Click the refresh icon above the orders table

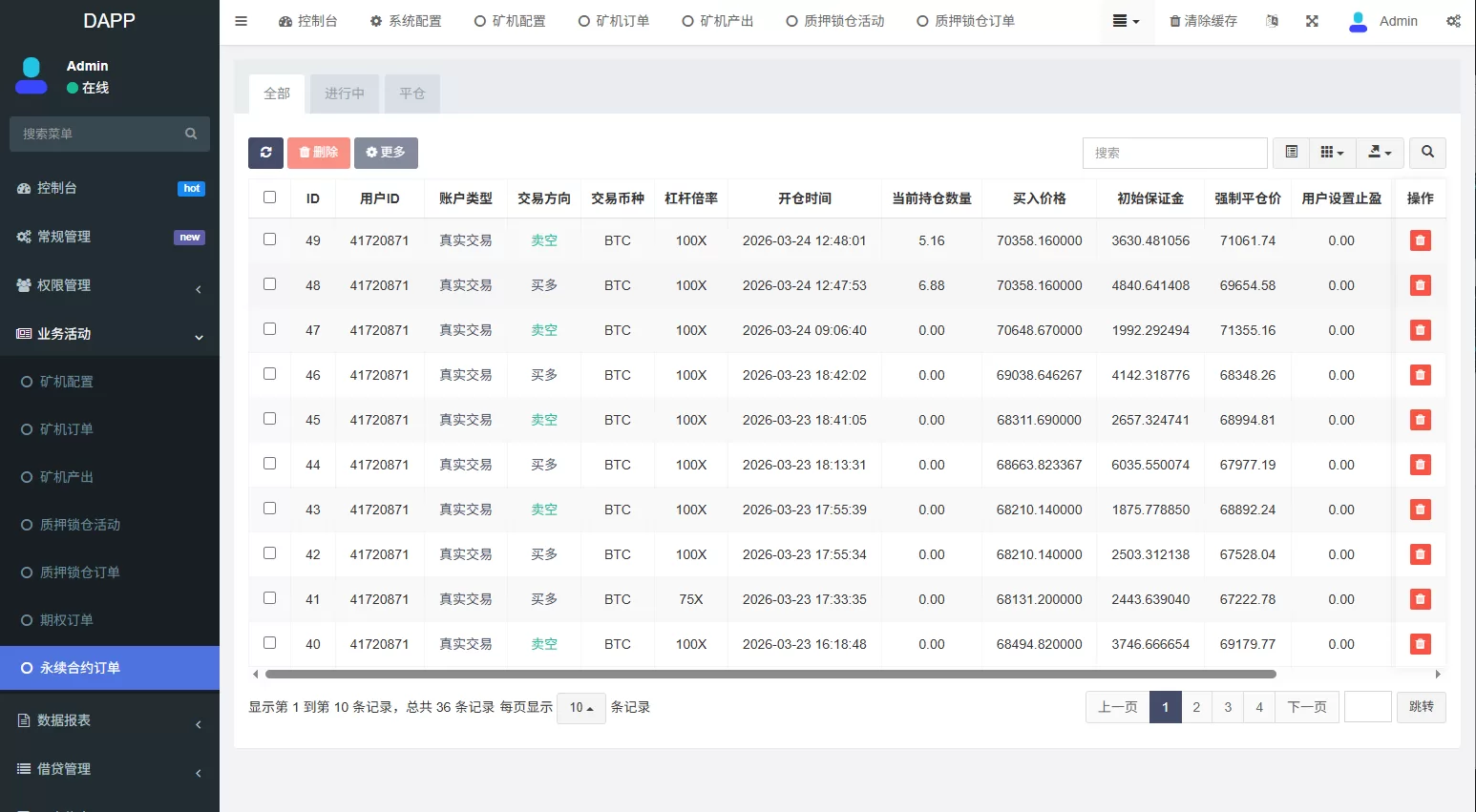coord(265,153)
